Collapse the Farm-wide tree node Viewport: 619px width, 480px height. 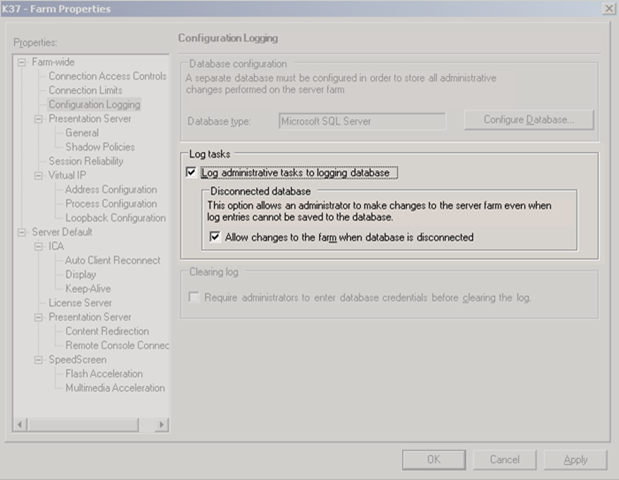coord(23,62)
